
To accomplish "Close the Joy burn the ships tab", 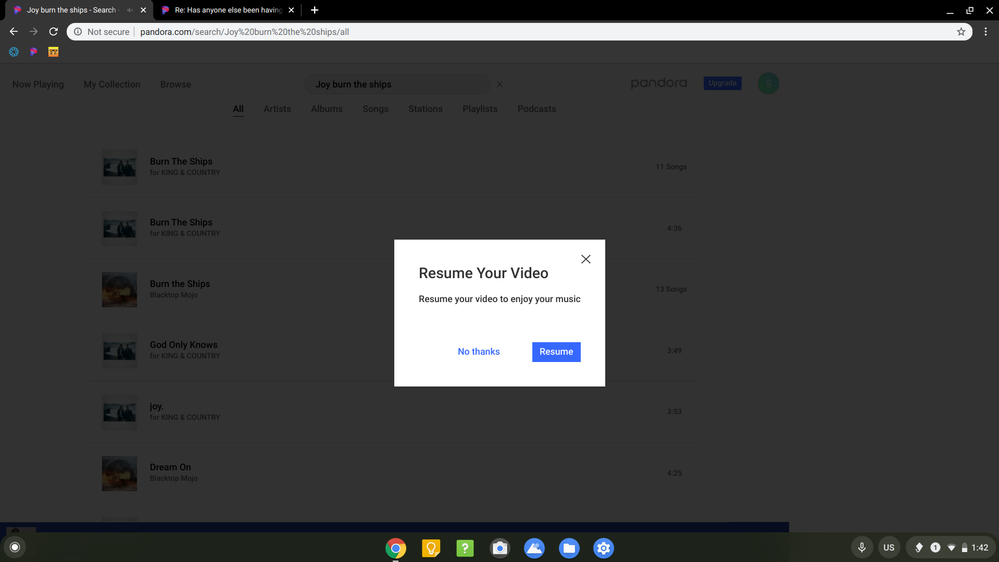I will tap(143, 10).
